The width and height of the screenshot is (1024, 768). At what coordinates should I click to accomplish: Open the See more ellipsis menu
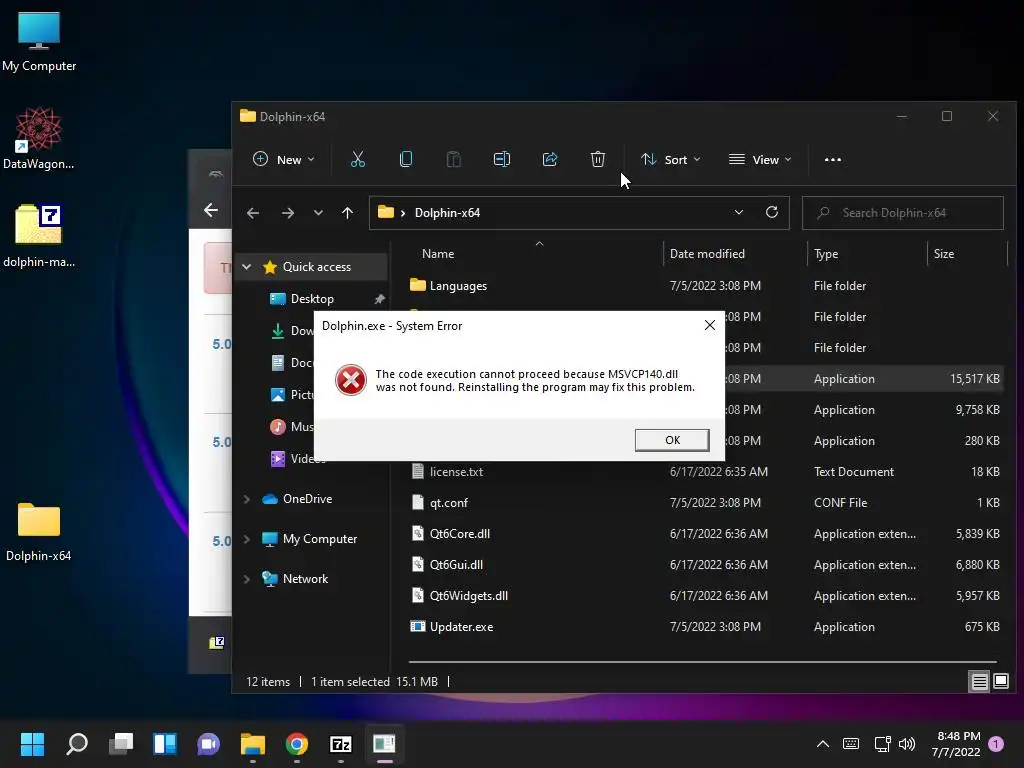(833, 160)
